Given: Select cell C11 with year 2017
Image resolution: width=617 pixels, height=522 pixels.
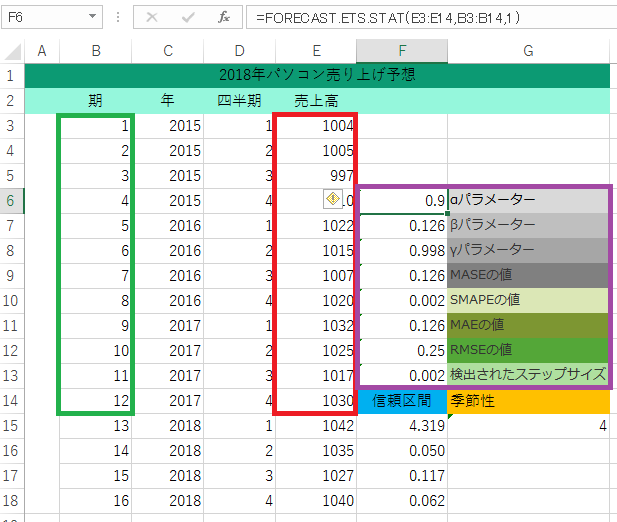Looking at the screenshot, I should tap(168, 326).
